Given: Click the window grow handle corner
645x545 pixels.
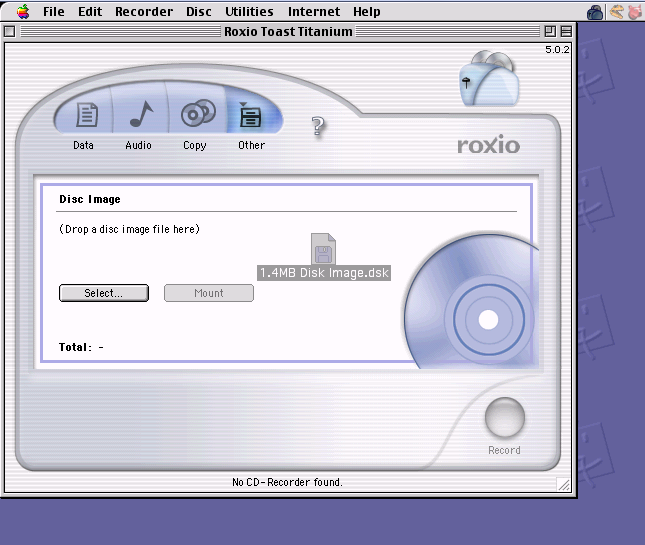Looking at the screenshot, I should [564, 484].
